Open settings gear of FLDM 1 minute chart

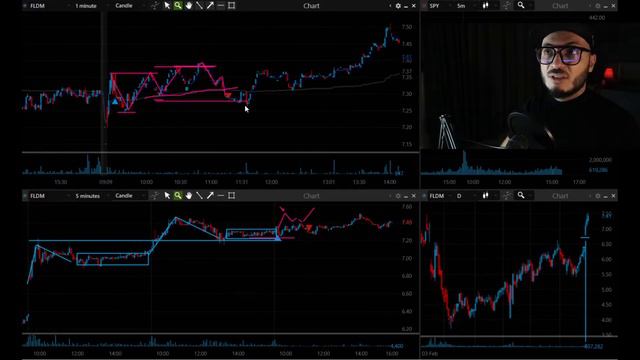(x=398, y=6)
